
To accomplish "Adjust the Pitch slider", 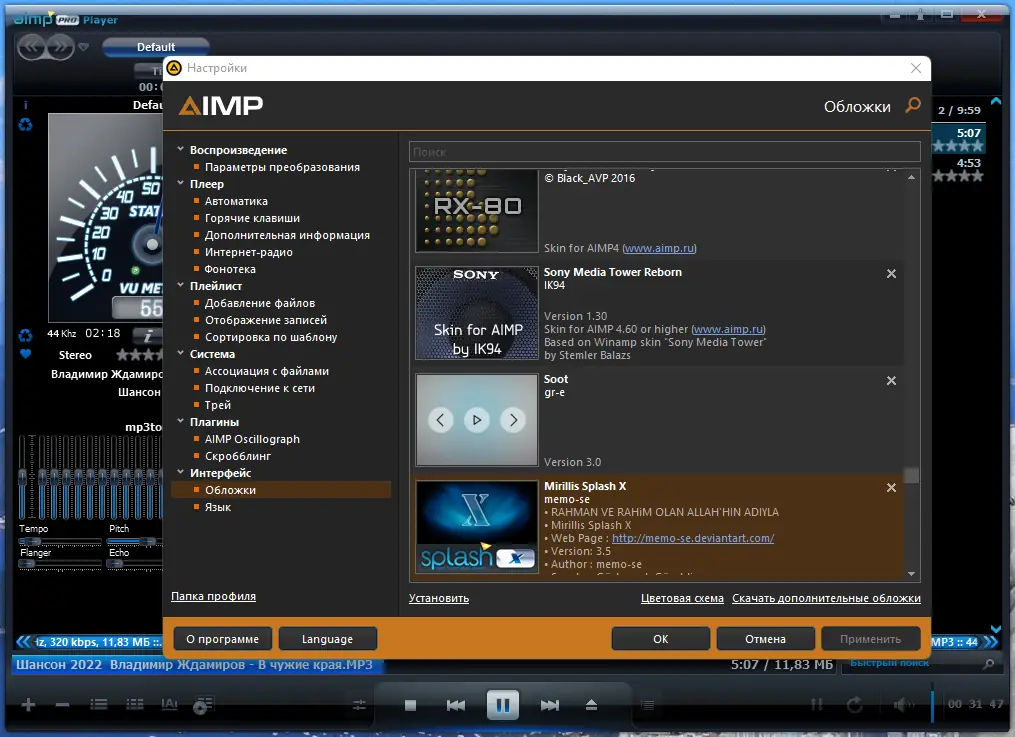I will pos(135,540).
